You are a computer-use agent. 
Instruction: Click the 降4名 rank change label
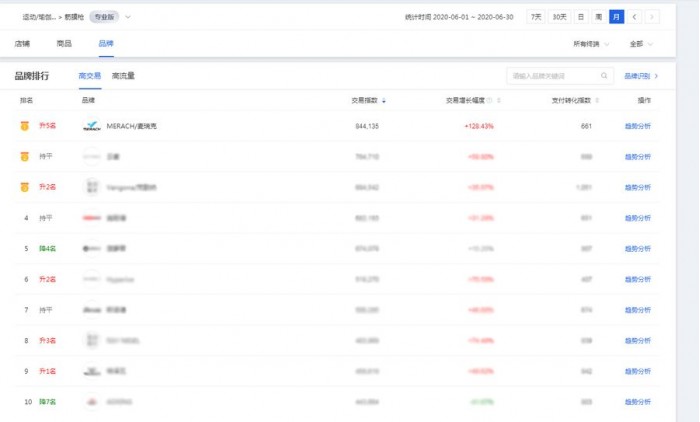click(x=47, y=248)
